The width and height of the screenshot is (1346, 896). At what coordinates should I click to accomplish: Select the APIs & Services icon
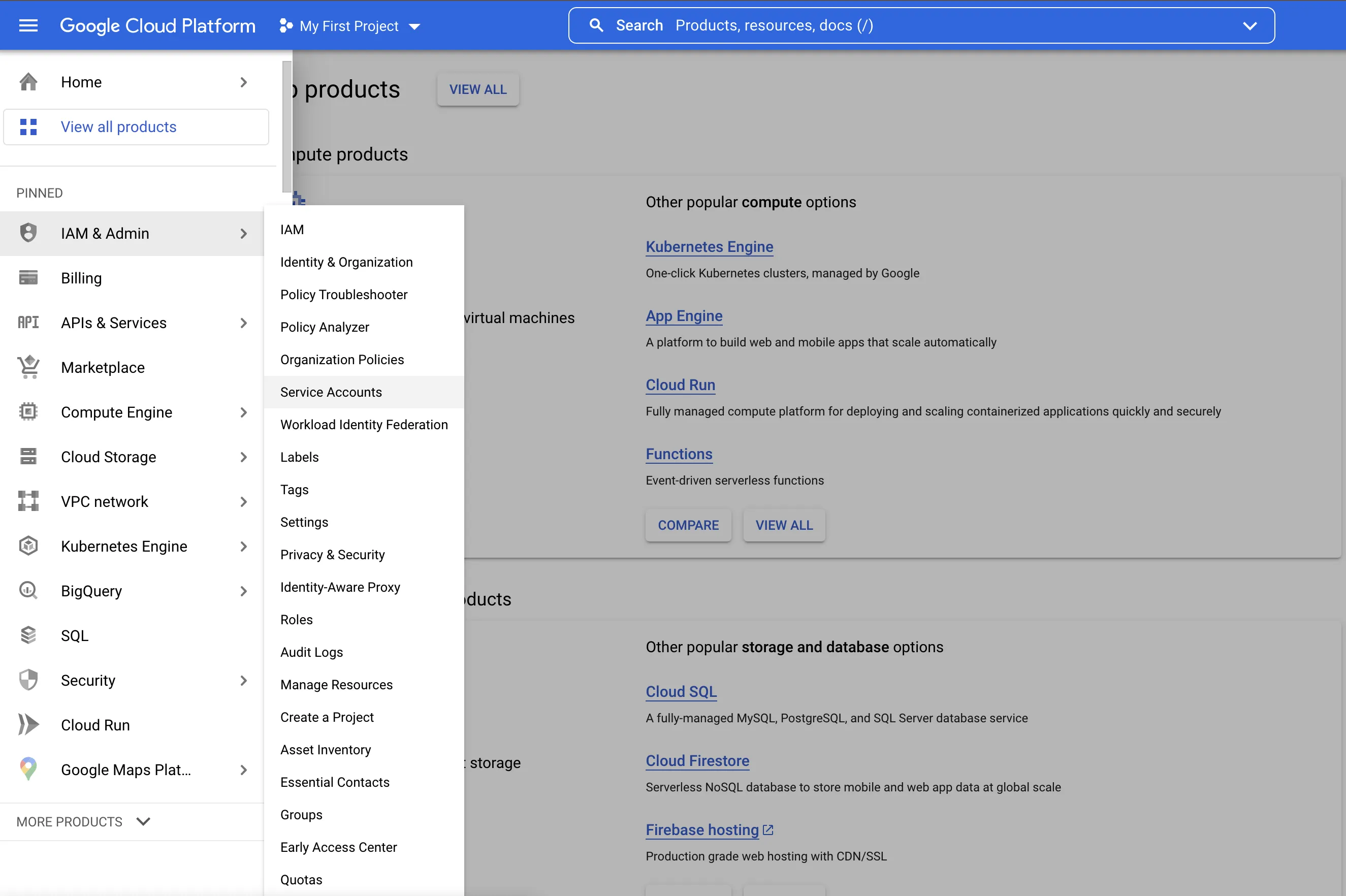coord(28,322)
